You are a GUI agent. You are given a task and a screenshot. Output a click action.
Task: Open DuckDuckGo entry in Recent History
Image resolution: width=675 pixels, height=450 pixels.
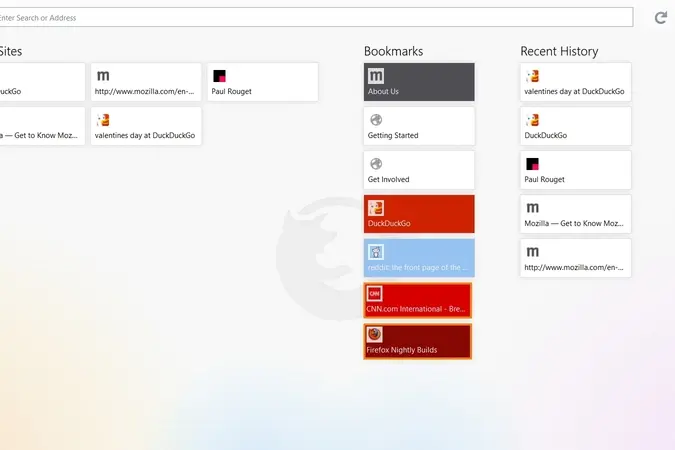tap(576, 126)
